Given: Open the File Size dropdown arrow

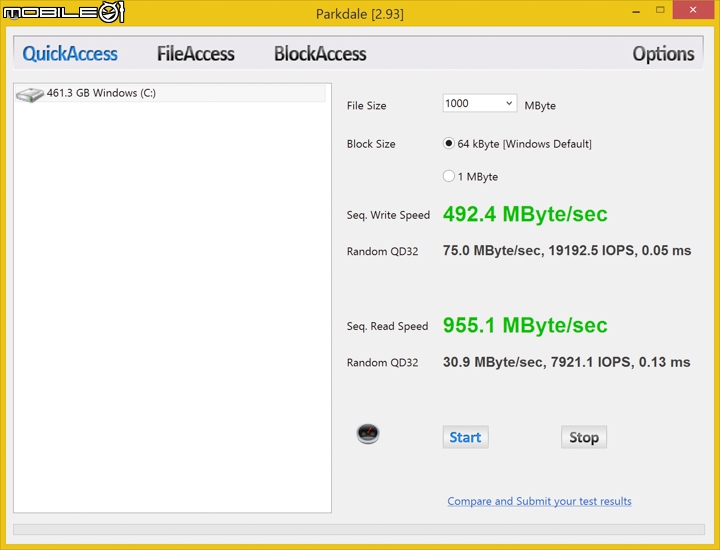Looking at the screenshot, I should point(509,103).
